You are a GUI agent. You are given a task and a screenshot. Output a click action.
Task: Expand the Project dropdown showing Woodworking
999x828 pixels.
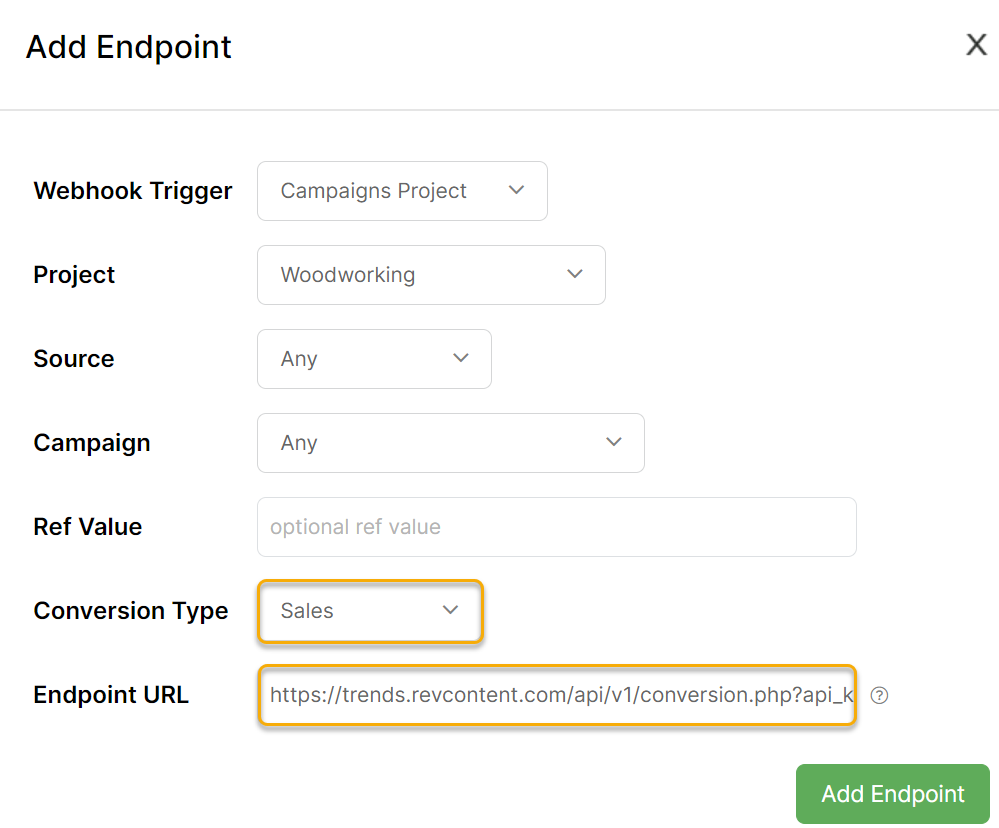point(430,275)
